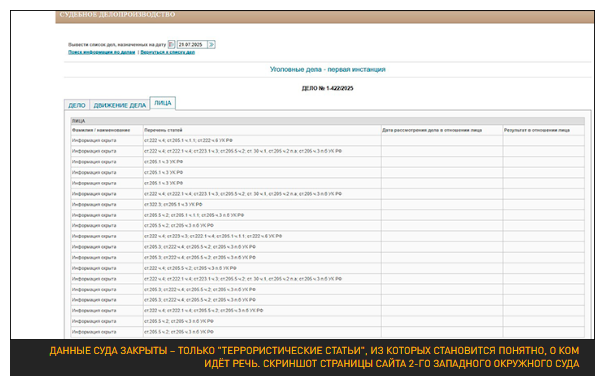Click the cell starting 'ст.322.3; ст.205.1 ч.3'

coord(262,205)
